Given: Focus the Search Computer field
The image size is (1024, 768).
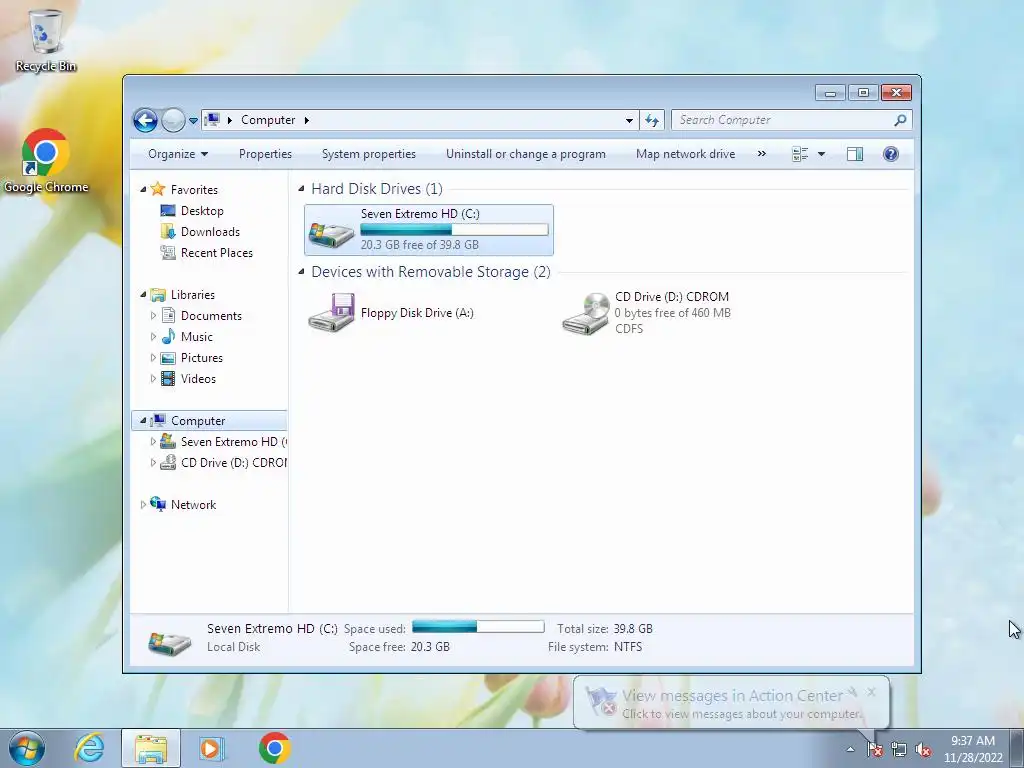Looking at the screenshot, I should pos(784,120).
